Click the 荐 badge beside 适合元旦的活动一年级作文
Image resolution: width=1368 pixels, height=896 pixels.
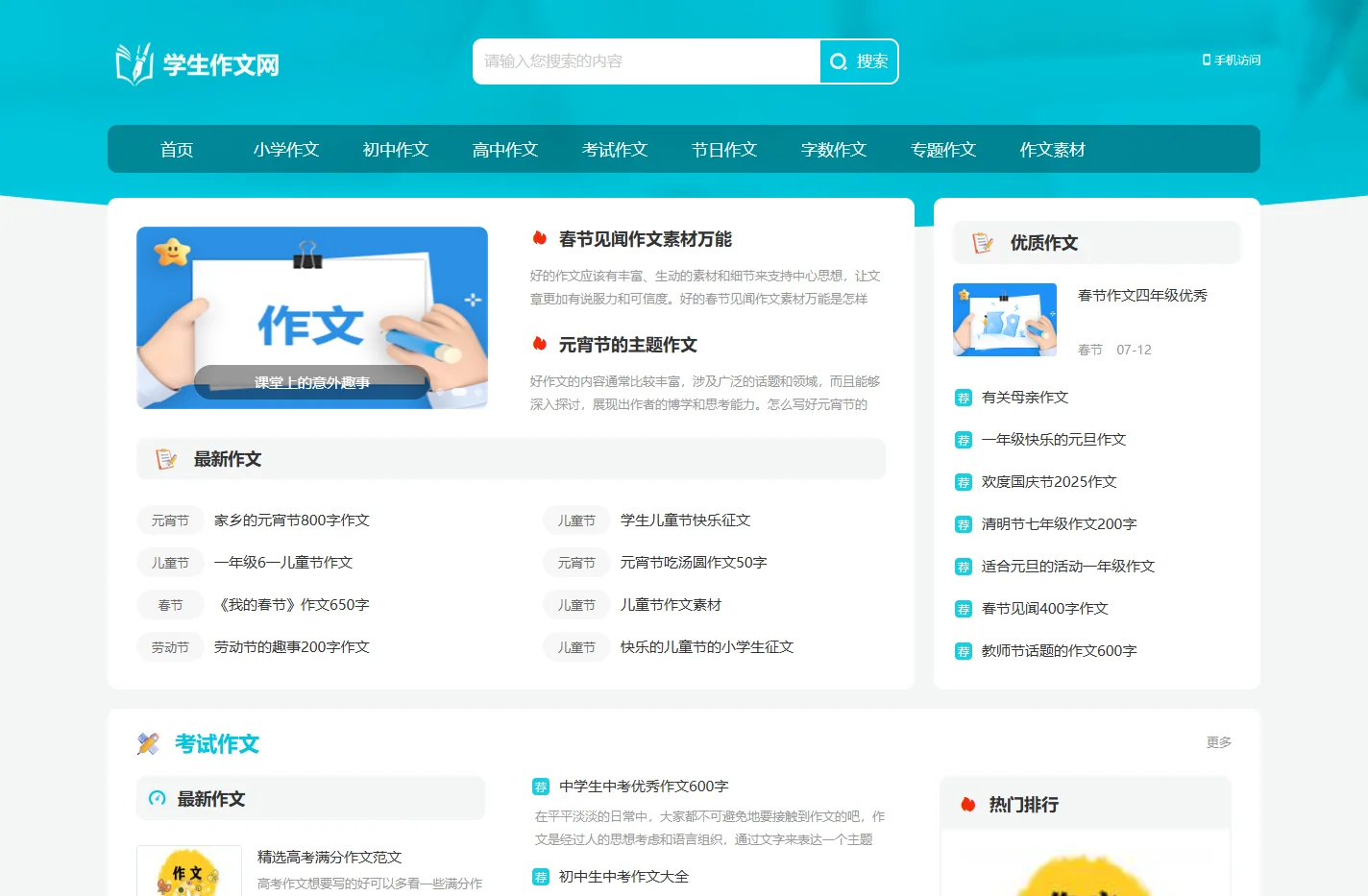(964, 567)
